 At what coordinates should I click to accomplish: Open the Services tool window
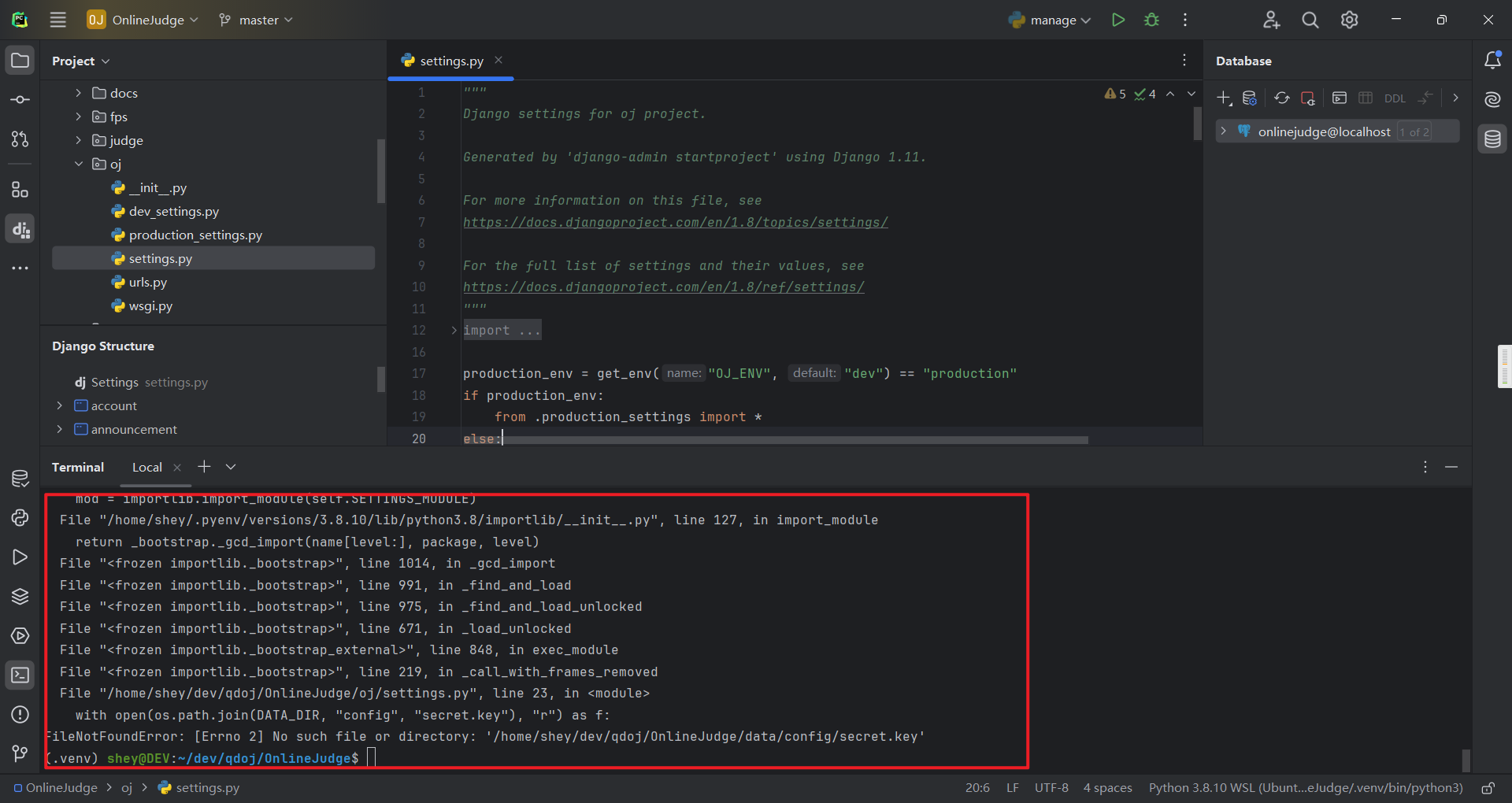pyautogui.click(x=20, y=635)
